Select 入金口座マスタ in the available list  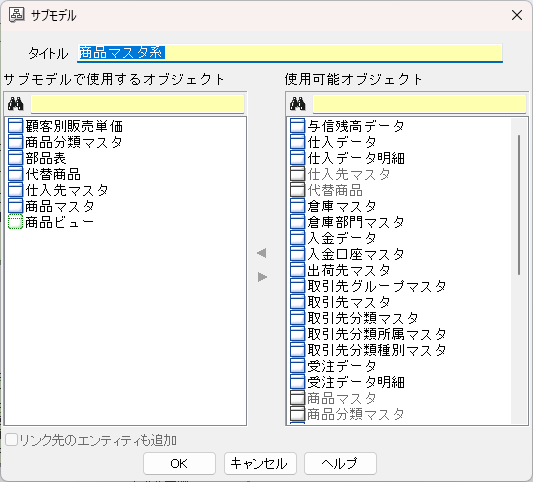(356, 254)
